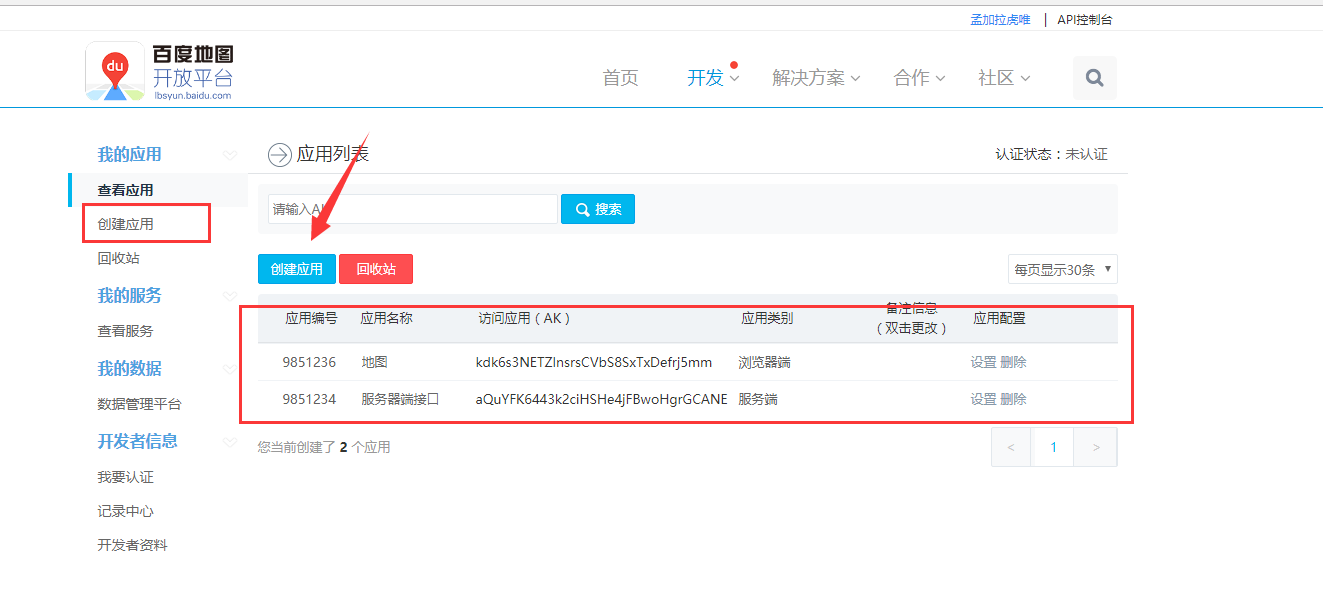
Task: Select page 1 in pagination
Action: point(1053,447)
